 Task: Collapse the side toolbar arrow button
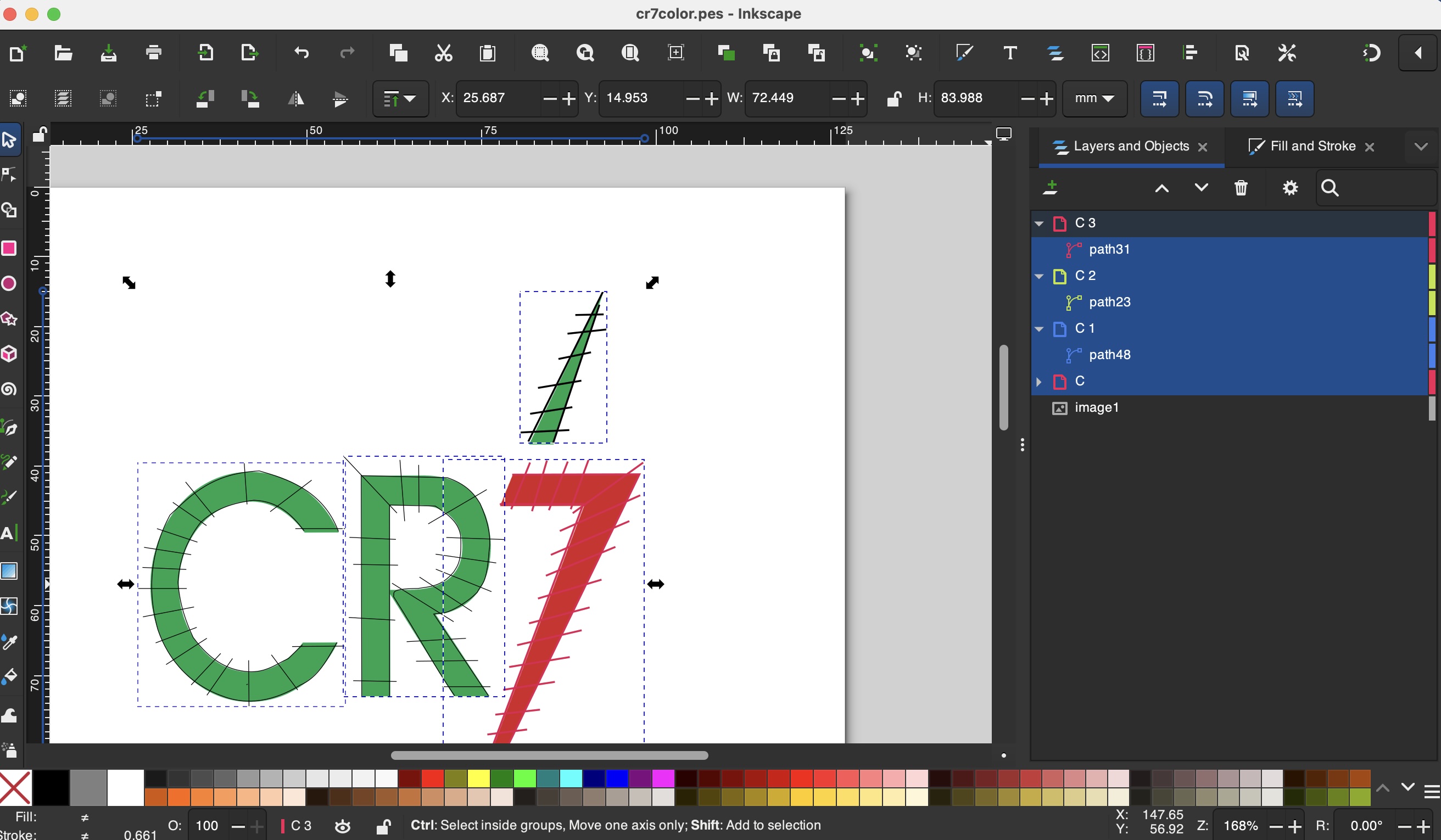point(1418,53)
